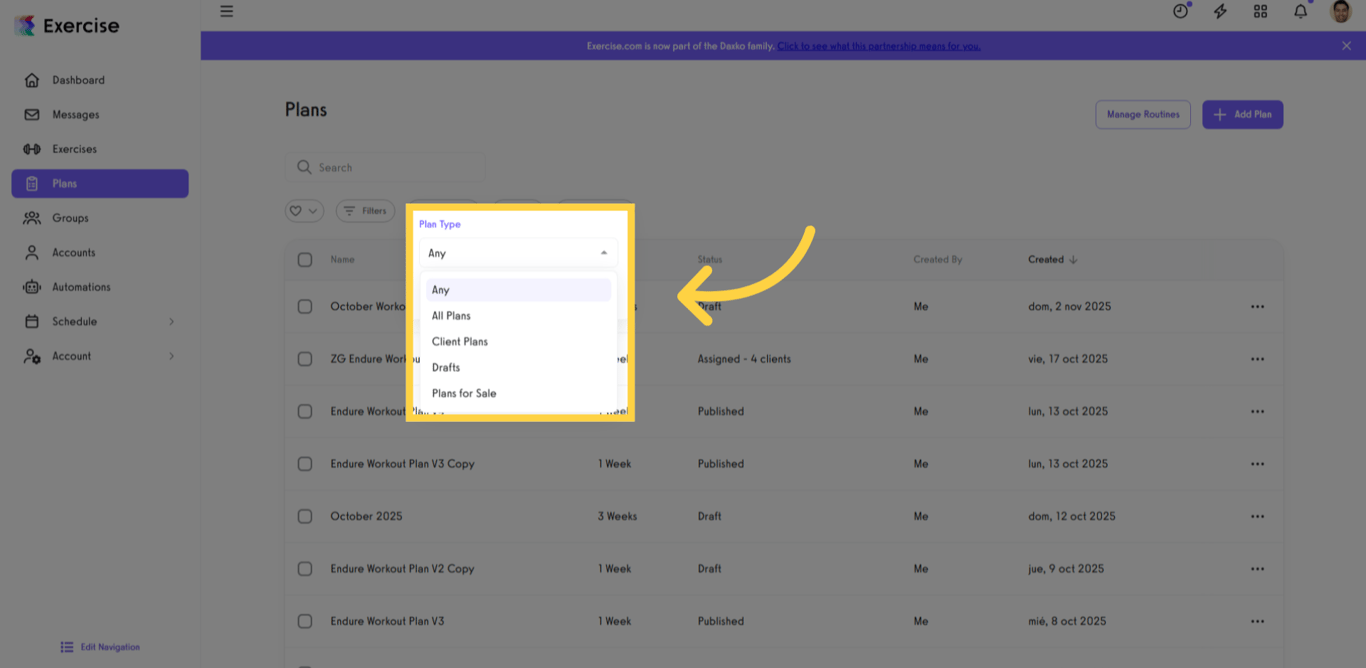Sort by Created column arrow
This screenshot has height=668, width=1366.
click(1073, 259)
